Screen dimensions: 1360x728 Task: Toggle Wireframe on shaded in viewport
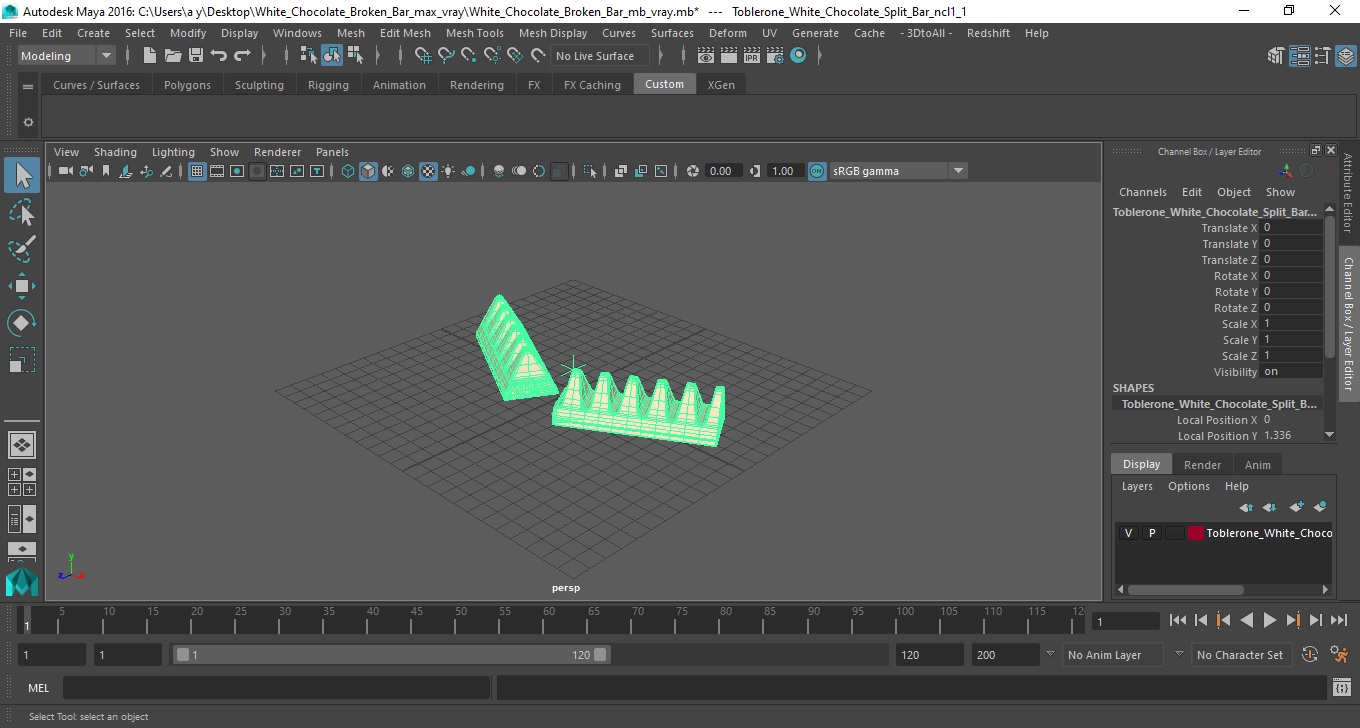[408, 171]
